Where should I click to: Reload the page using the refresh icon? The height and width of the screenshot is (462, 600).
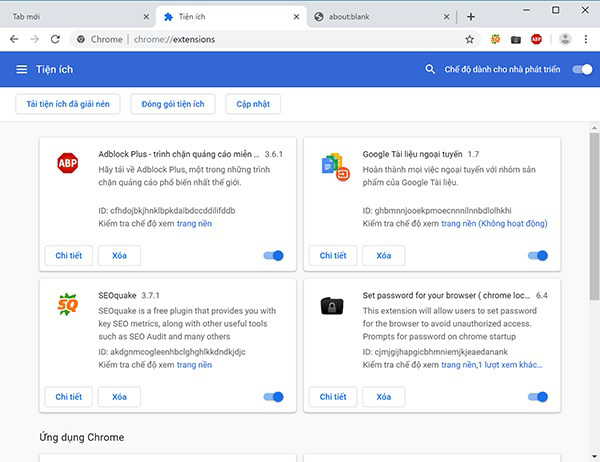click(57, 39)
